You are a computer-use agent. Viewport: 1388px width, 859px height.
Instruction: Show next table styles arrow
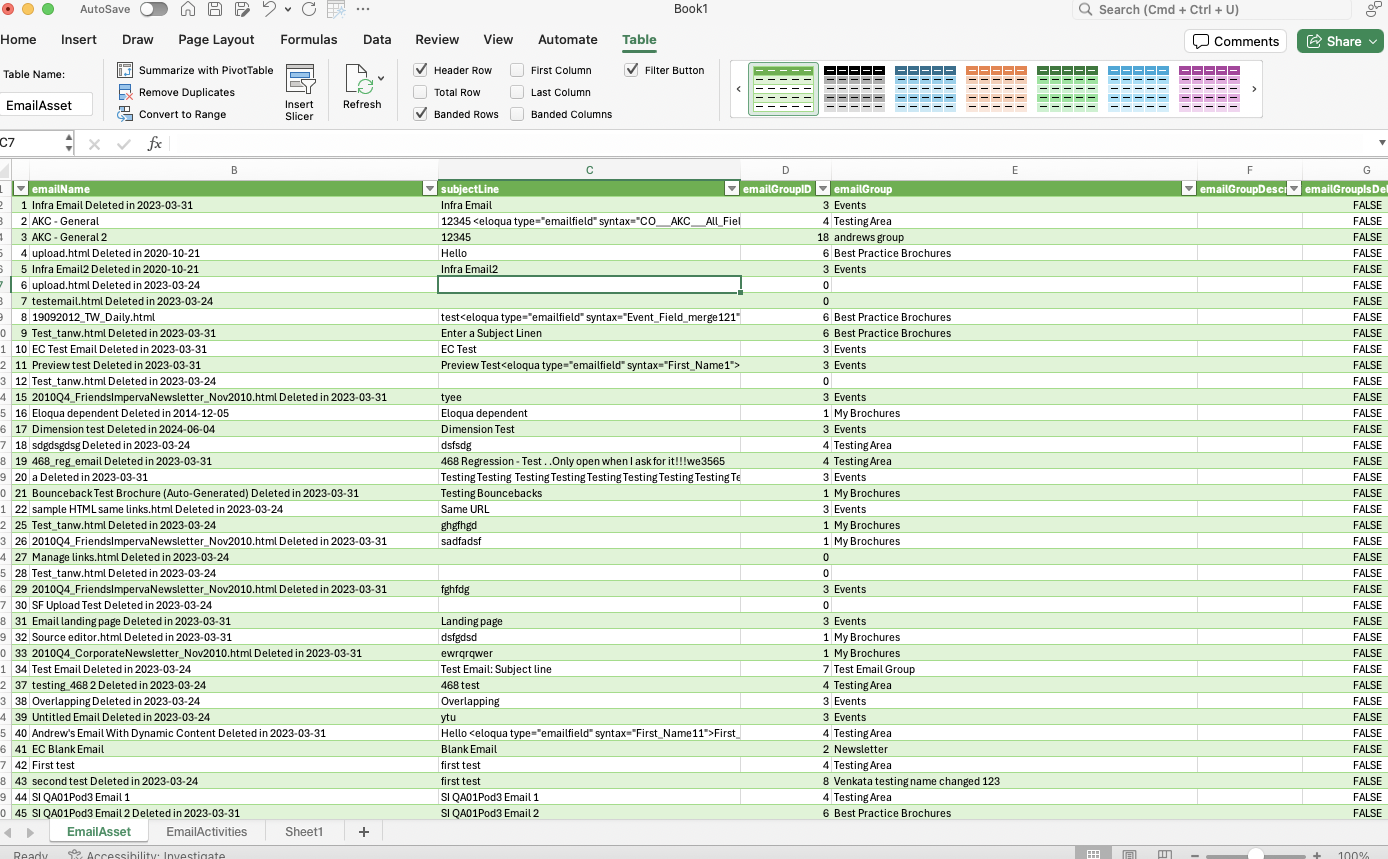coord(1254,89)
